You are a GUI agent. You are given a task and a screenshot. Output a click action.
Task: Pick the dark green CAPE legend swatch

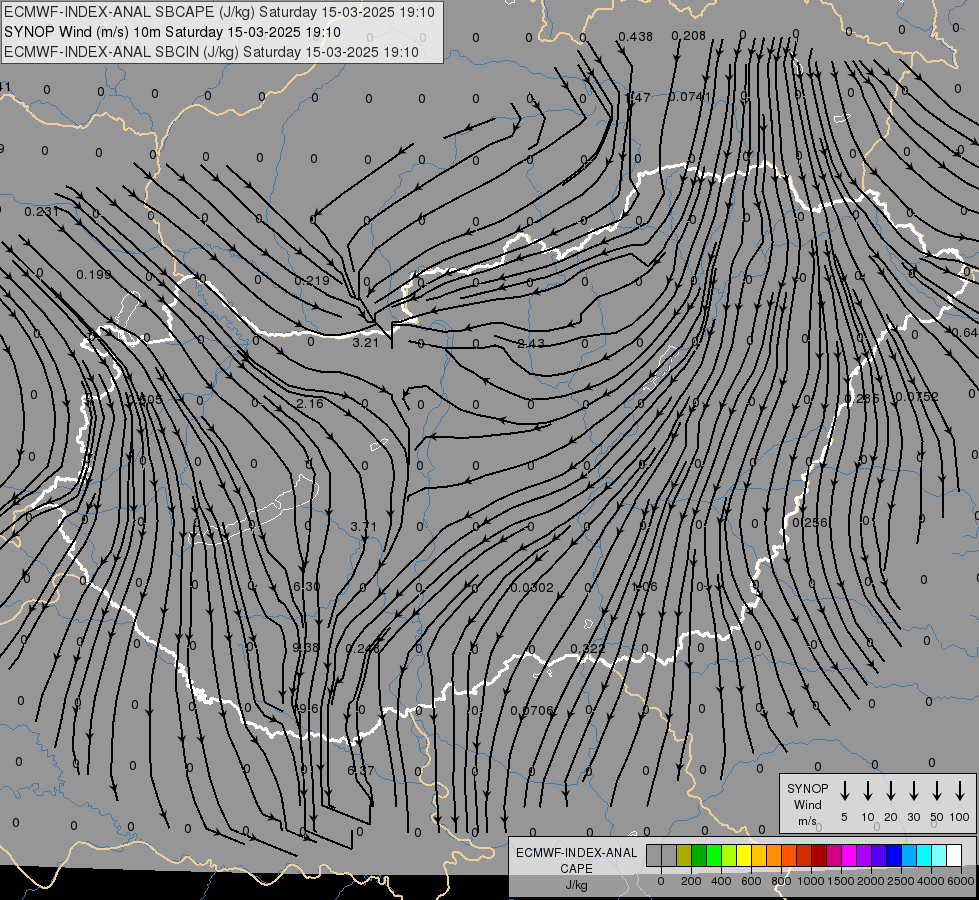coord(699,855)
